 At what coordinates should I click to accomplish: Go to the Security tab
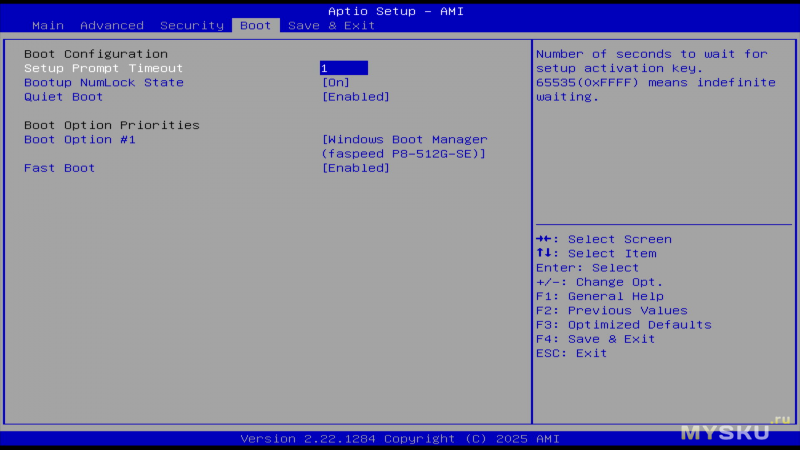(191, 25)
